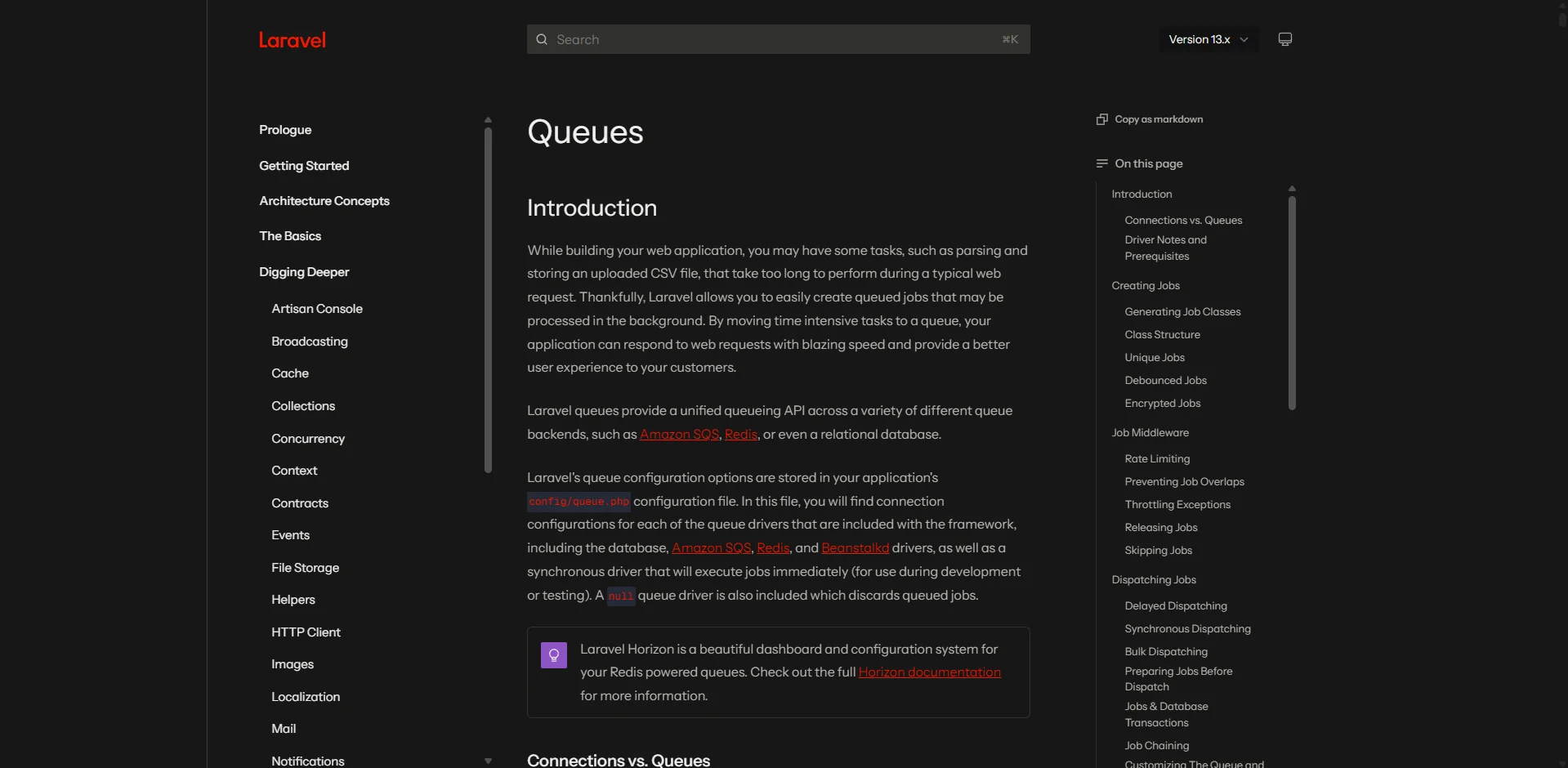Jump to Job Middleware section
This screenshot has width=1568, height=768.
click(x=1150, y=433)
